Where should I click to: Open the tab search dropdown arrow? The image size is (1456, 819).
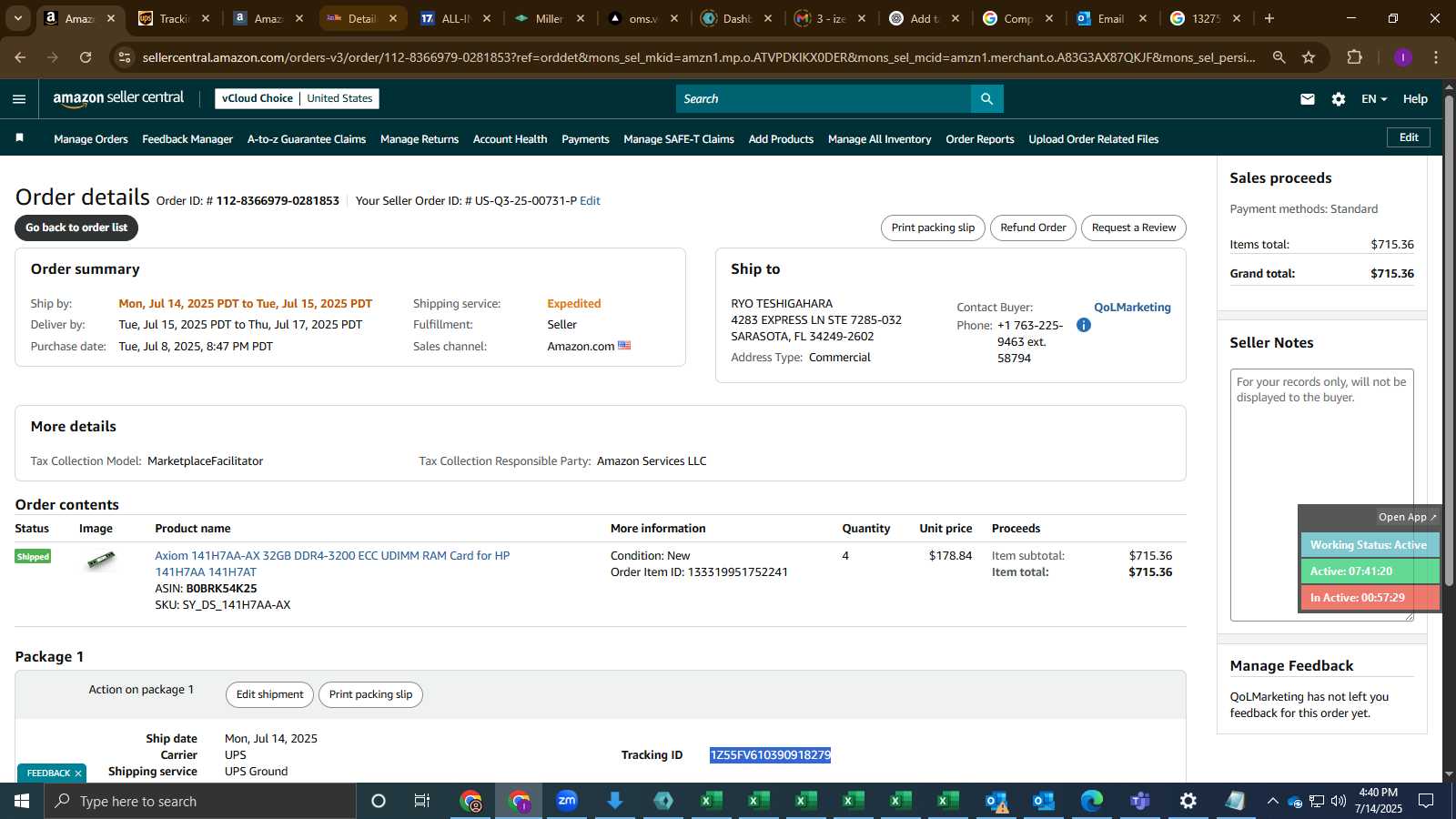pos(17,18)
